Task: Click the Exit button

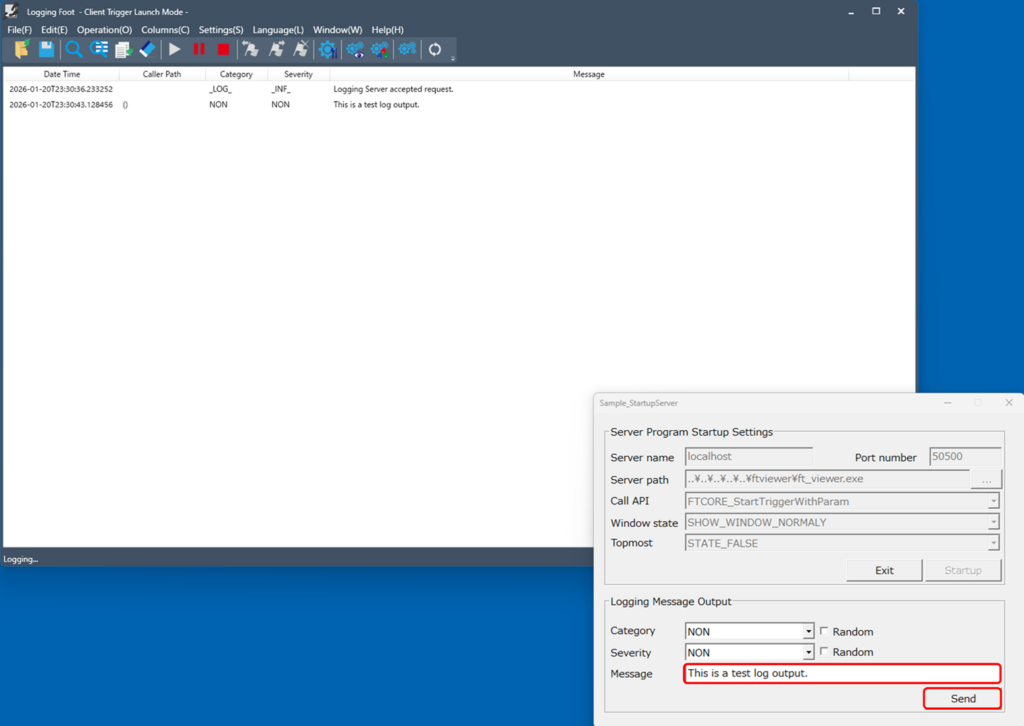Action: point(884,570)
